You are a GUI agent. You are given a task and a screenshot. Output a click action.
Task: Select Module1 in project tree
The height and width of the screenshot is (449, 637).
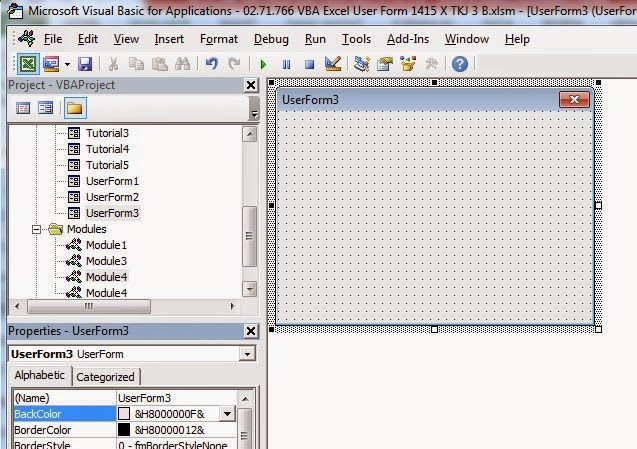coord(106,245)
